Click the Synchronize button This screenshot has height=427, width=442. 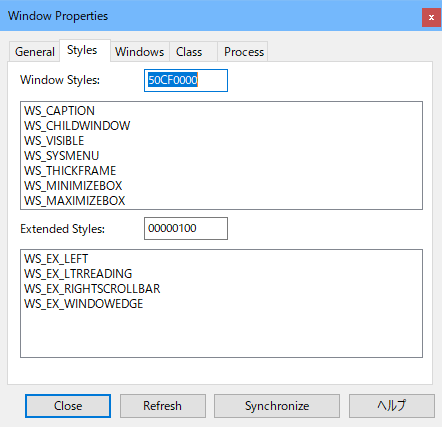[277, 406]
